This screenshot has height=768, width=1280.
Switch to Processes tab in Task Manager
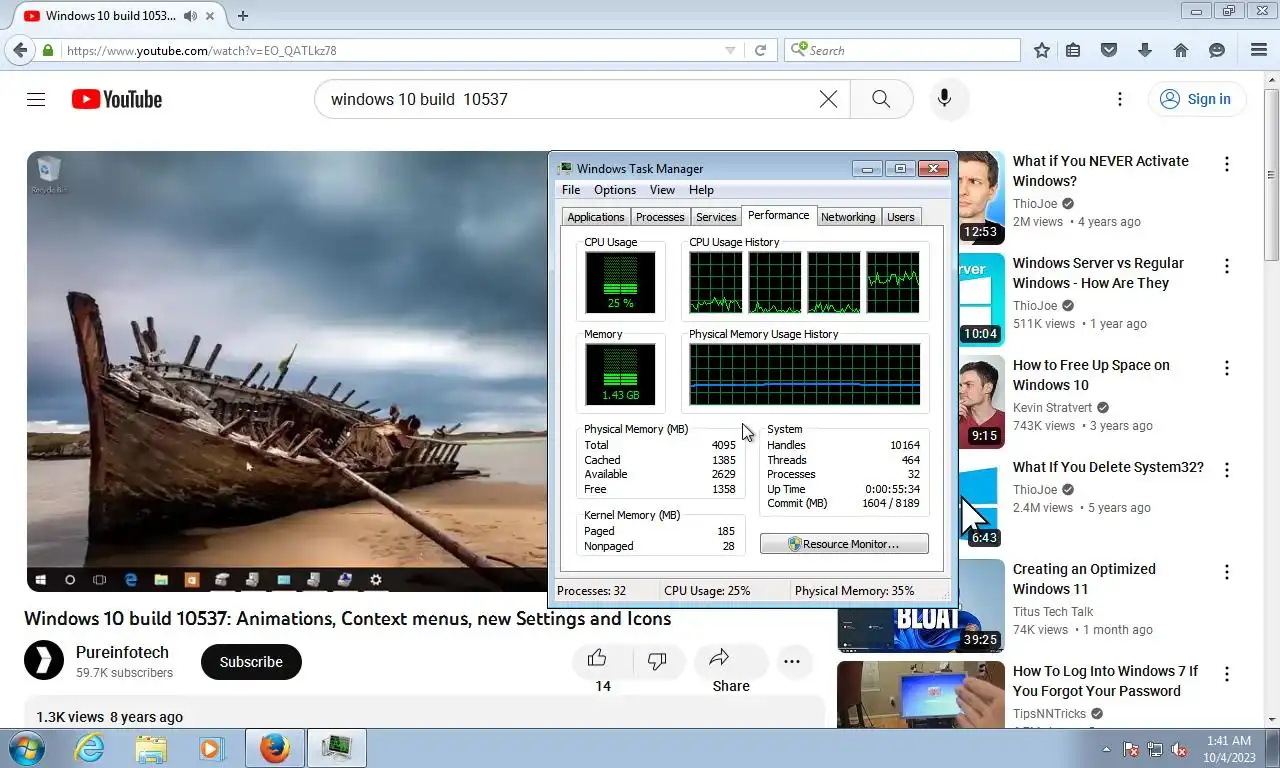click(x=660, y=217)
